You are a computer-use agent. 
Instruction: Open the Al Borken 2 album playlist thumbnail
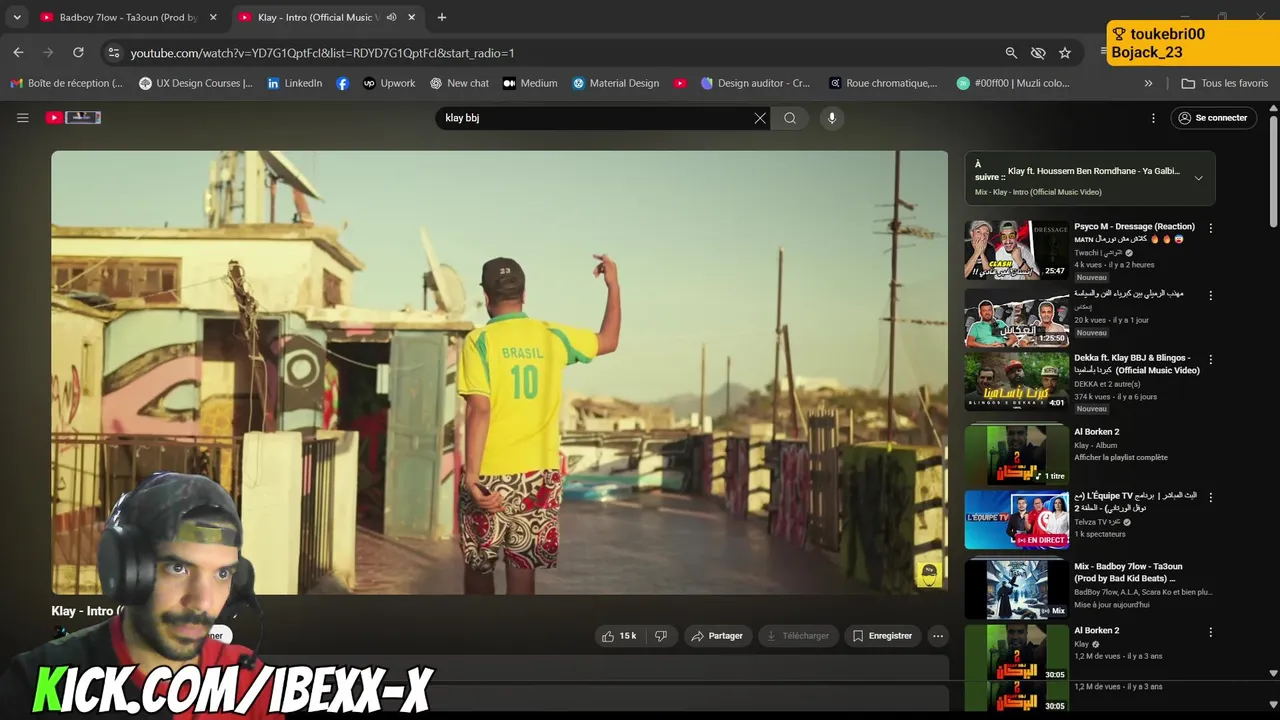tap(1016, 455)
